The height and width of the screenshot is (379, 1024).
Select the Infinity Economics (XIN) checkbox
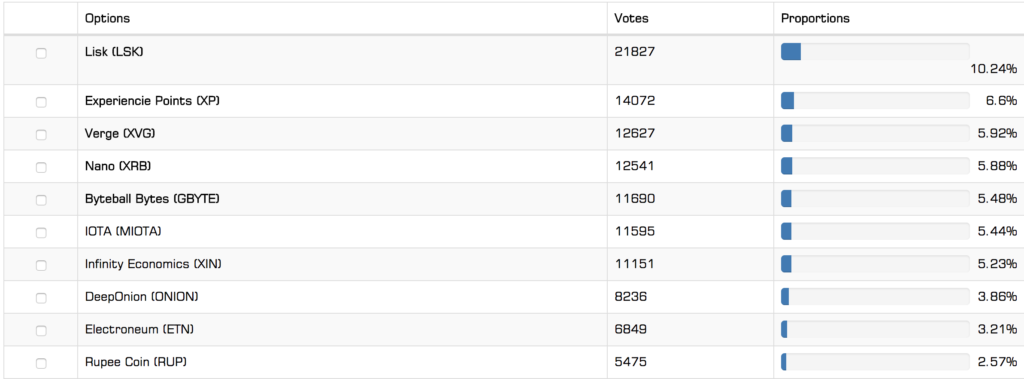coord(40,265)
